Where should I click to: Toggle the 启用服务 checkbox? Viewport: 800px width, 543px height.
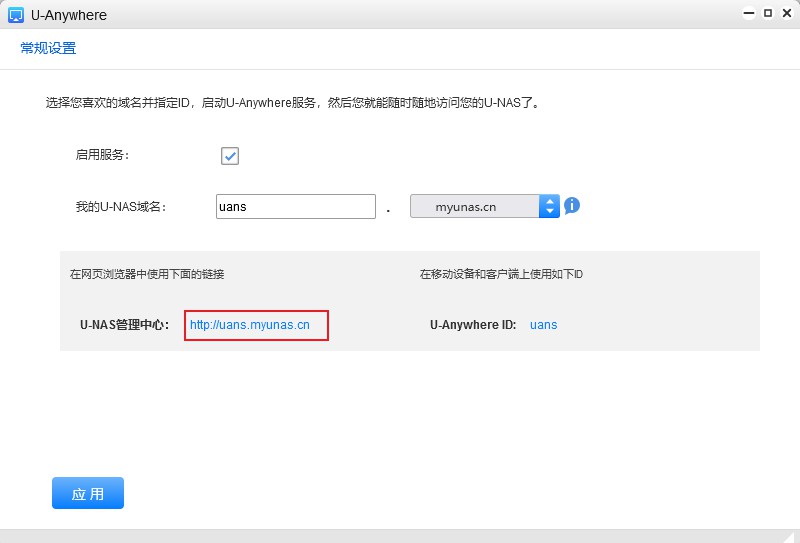pos(230,156)
